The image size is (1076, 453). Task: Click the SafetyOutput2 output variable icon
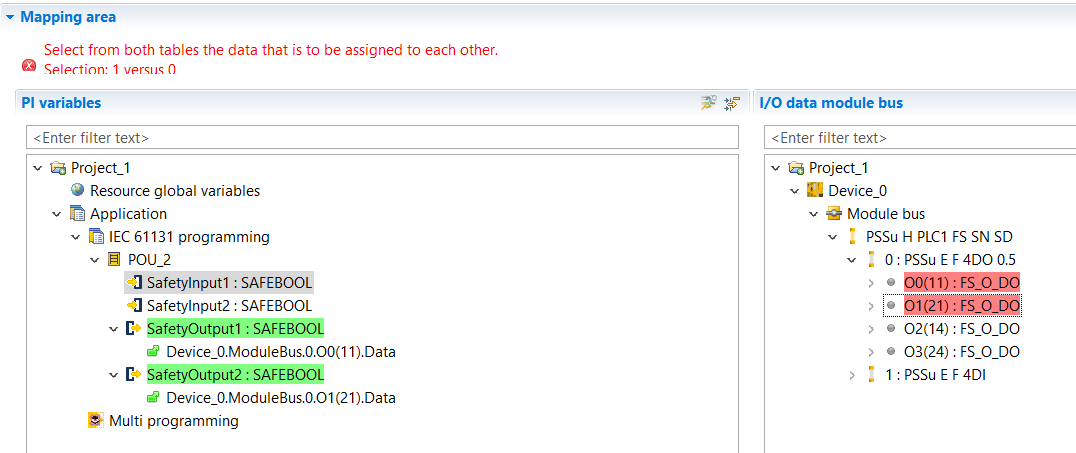point(134,375)
